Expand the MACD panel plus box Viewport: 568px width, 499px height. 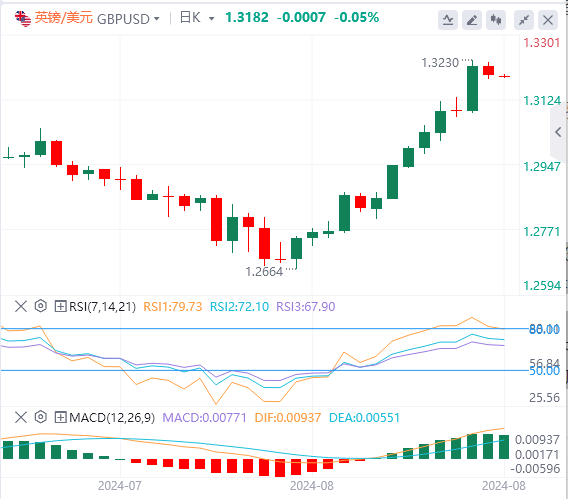pyautogui.click(x=60, y=418)
